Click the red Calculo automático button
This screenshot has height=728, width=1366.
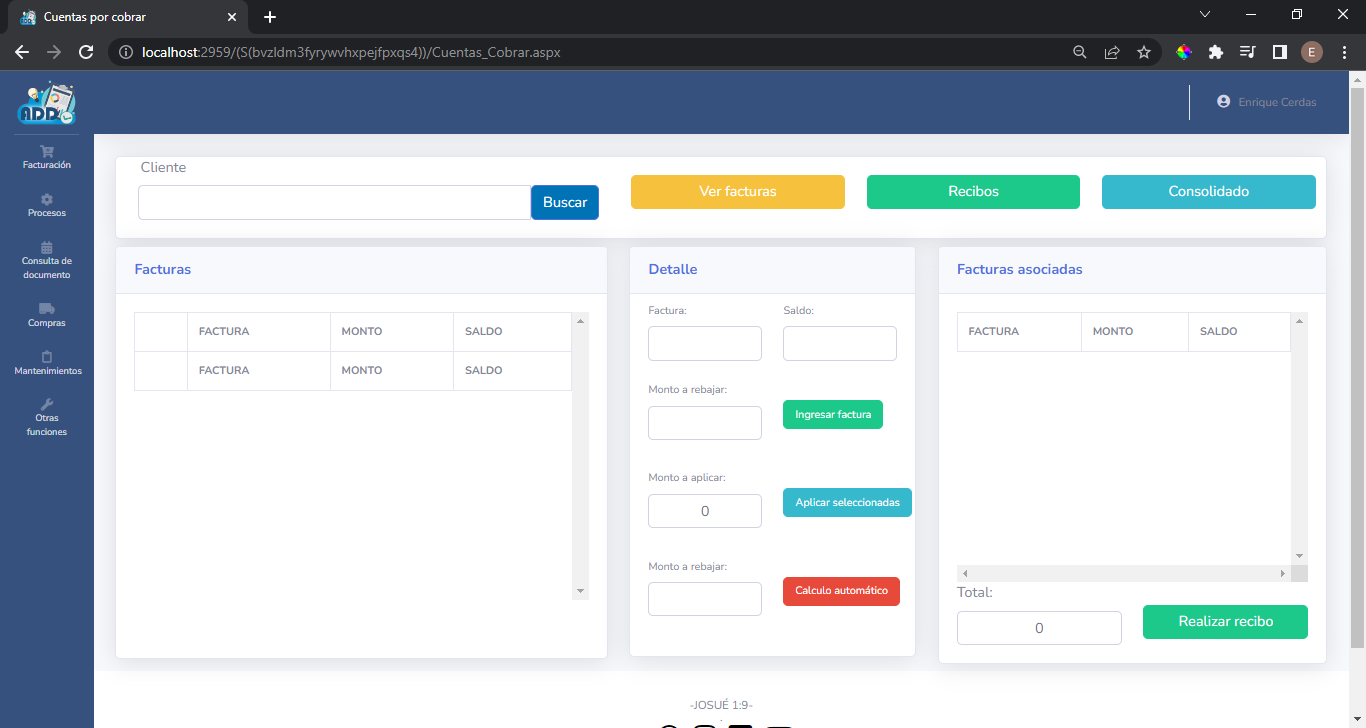[841, 591]
